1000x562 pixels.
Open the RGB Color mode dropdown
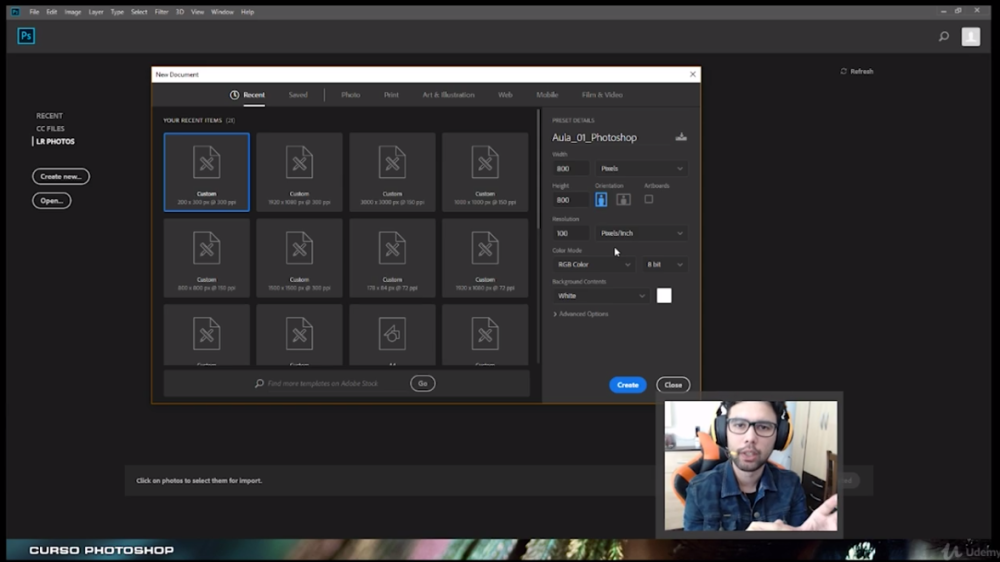click(x=593, y=264)
